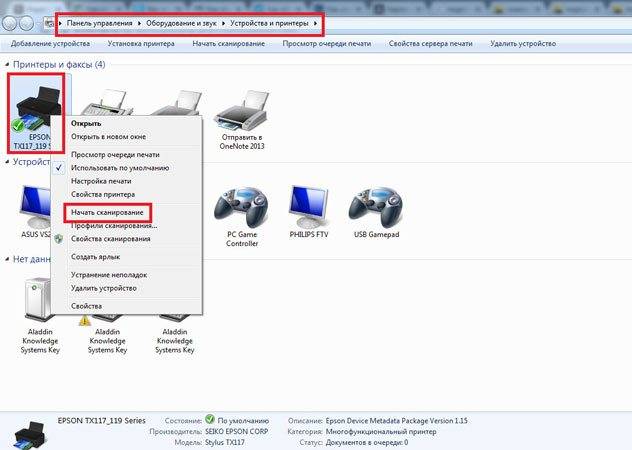Select the leftmost Aladdin Knowledge Systems Key
Viewport: 632px width, 450px height.
[40, 317]
